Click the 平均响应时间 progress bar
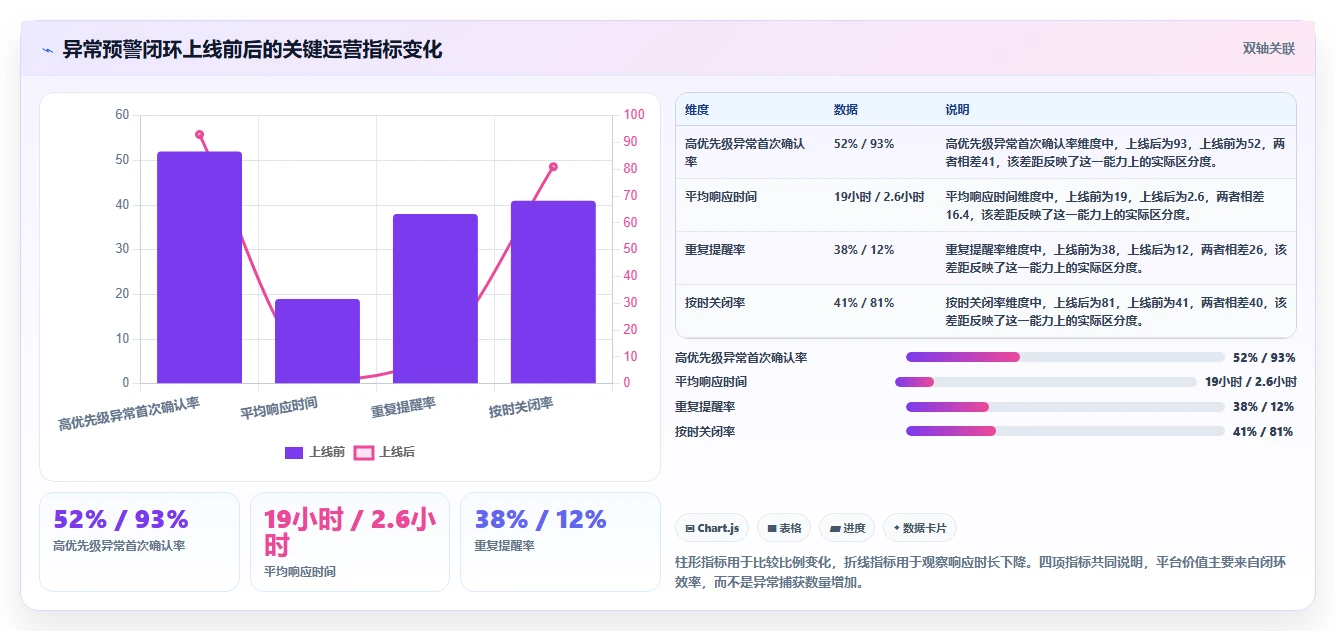This screenshot has height=631, width=1336. point(1046,382)
